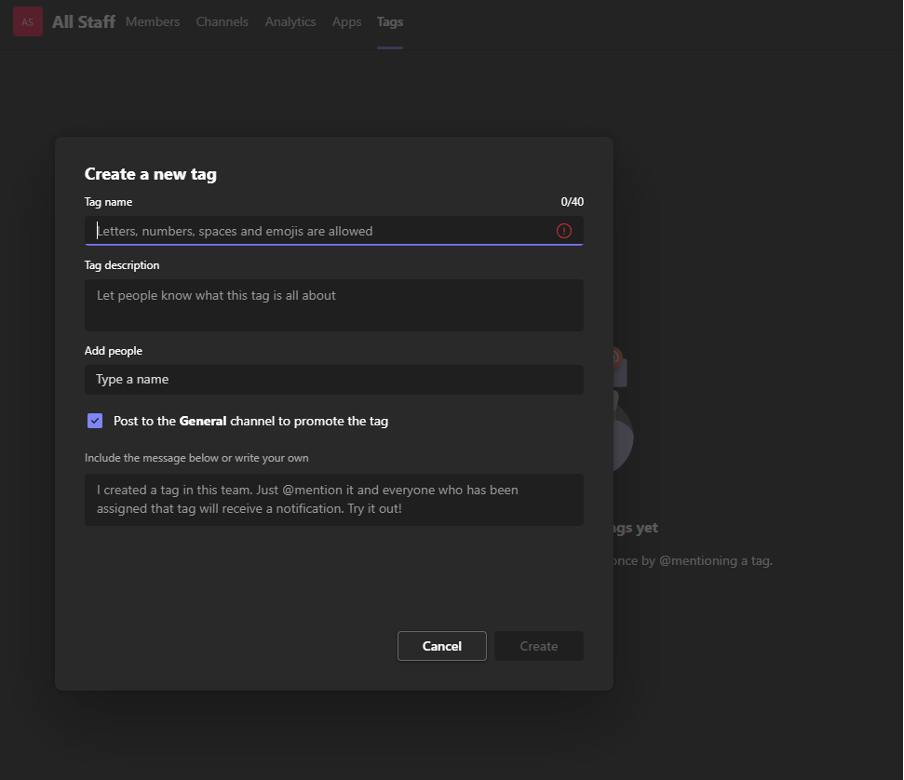904x780 pixels.
Task: Click into the Tag description text area
Action: 333,304
